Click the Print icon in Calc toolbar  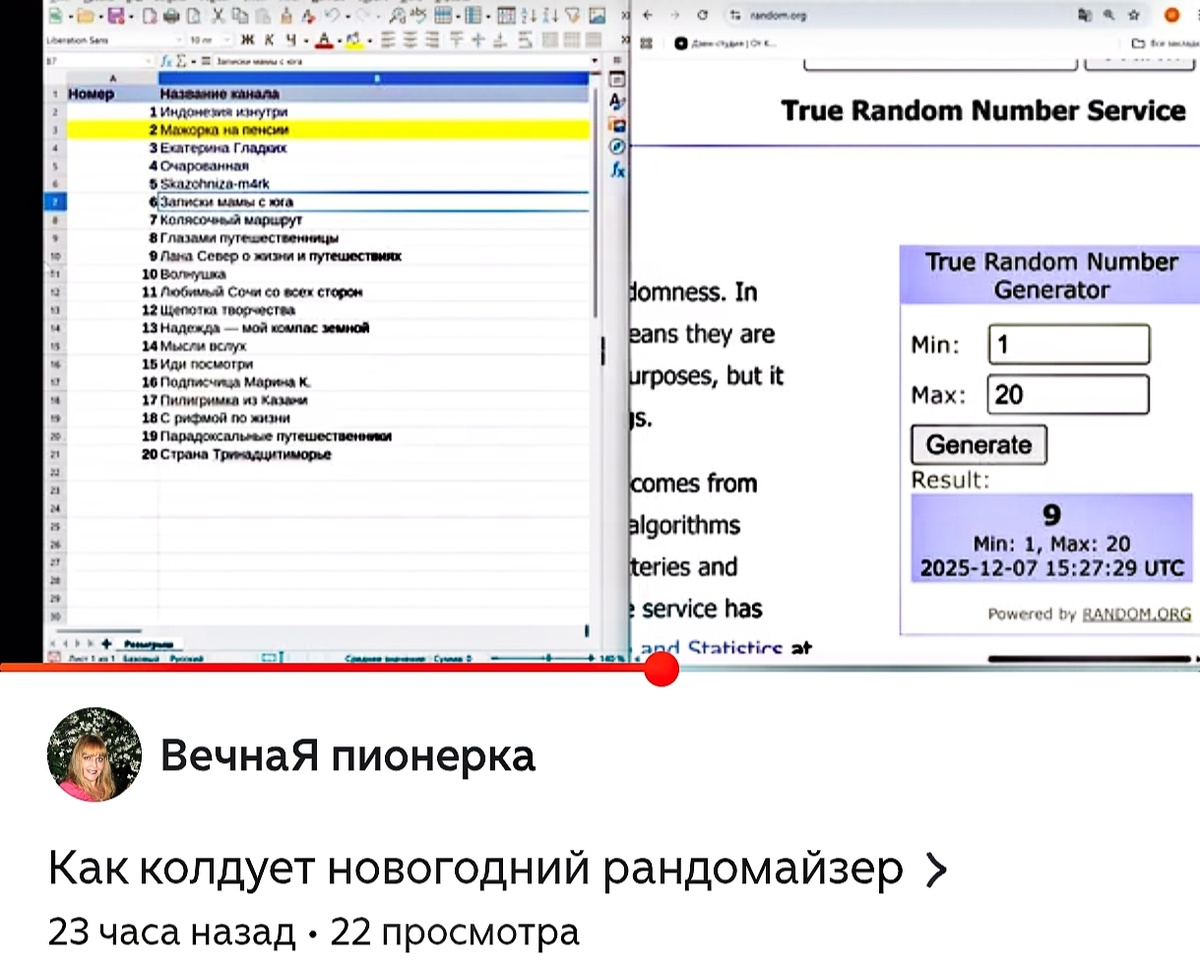coord(171,16)
